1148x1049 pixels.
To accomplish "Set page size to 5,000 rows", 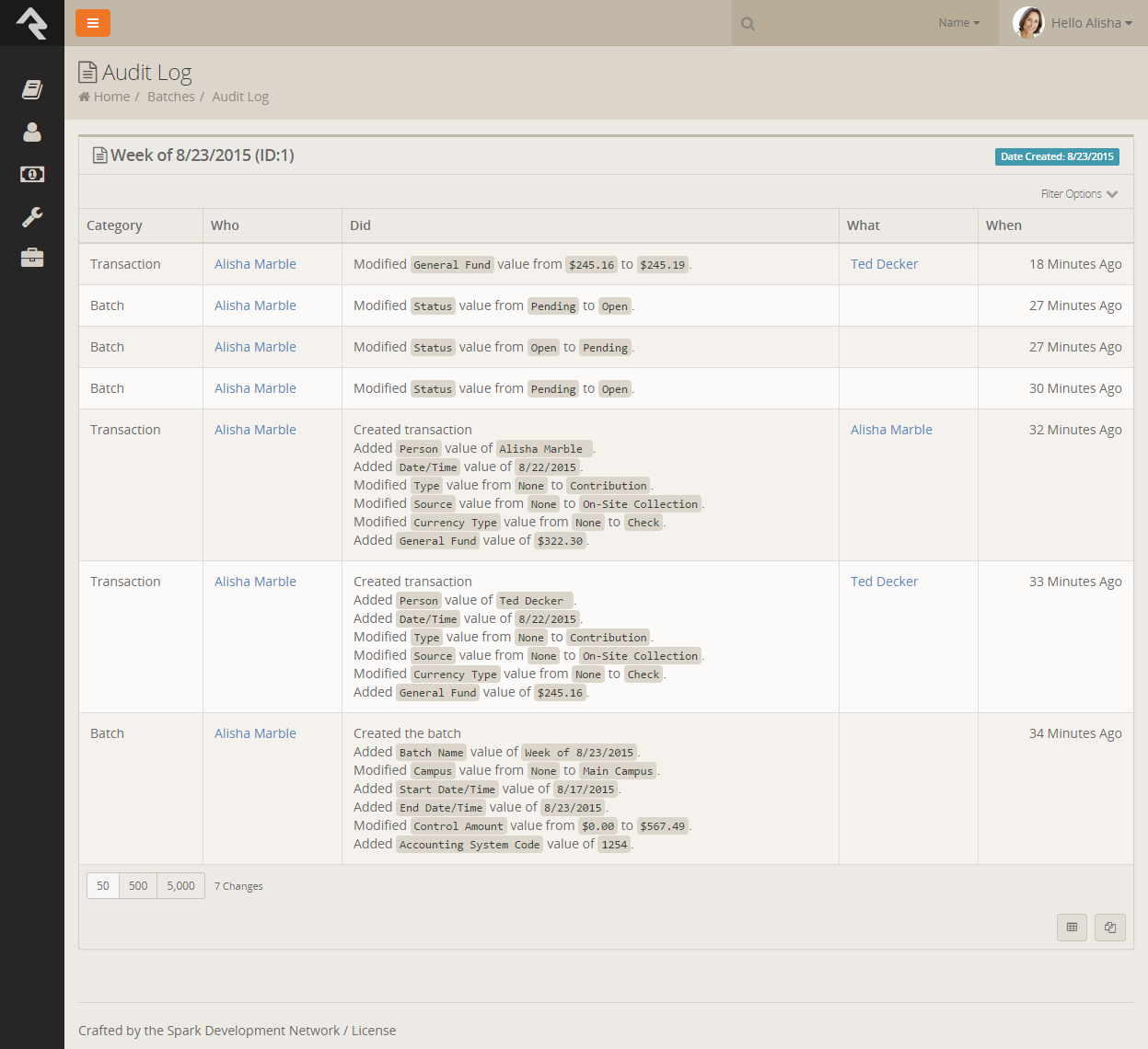I will (x=180, y=886).
